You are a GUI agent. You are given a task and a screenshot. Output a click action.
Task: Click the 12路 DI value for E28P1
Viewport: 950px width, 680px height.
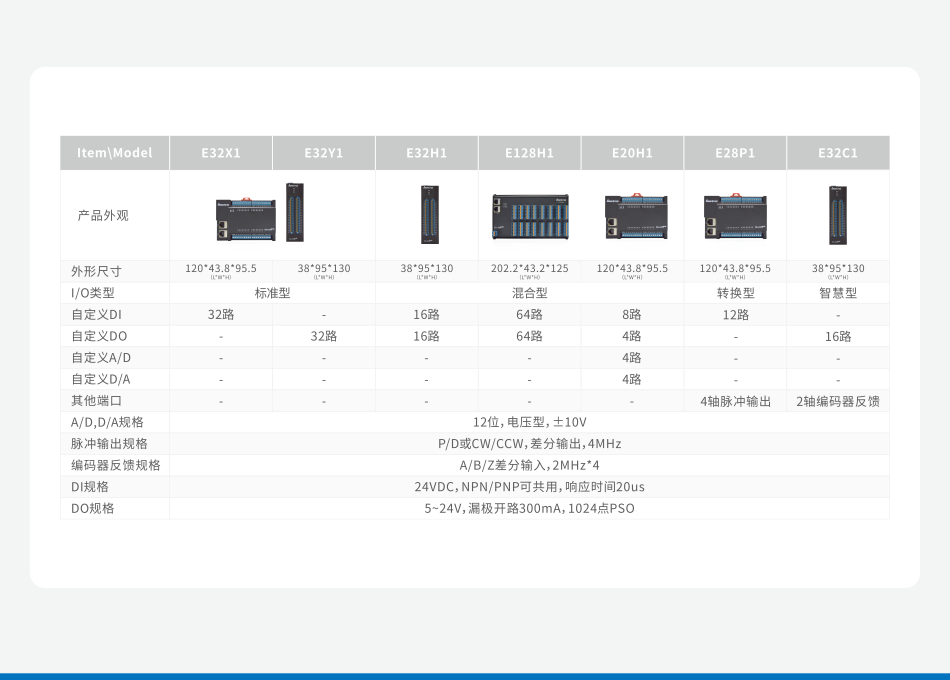pos(736,315)
